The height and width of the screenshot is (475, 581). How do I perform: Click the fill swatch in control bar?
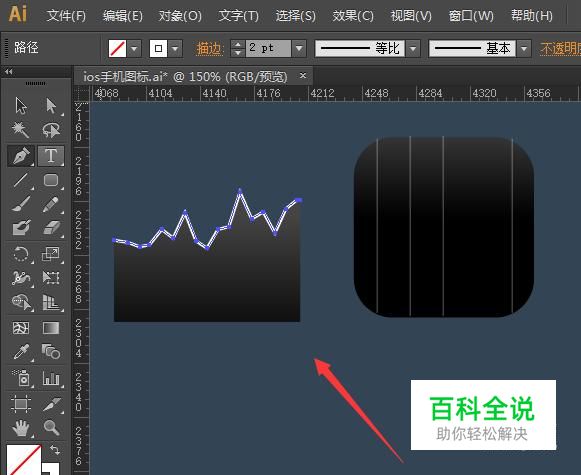(117, 49)
